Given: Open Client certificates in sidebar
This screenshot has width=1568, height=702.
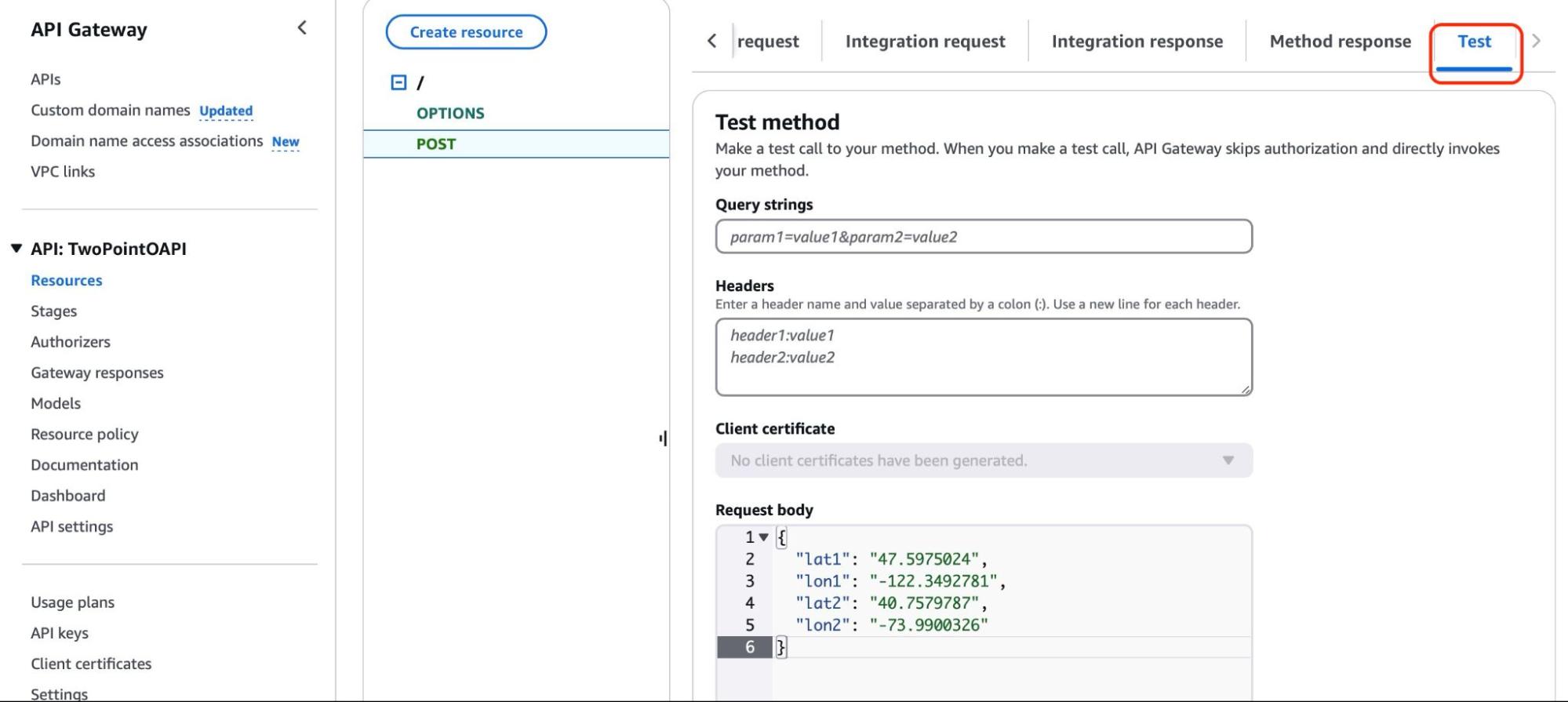Looking at the screenshot, I should pos(91,664).
